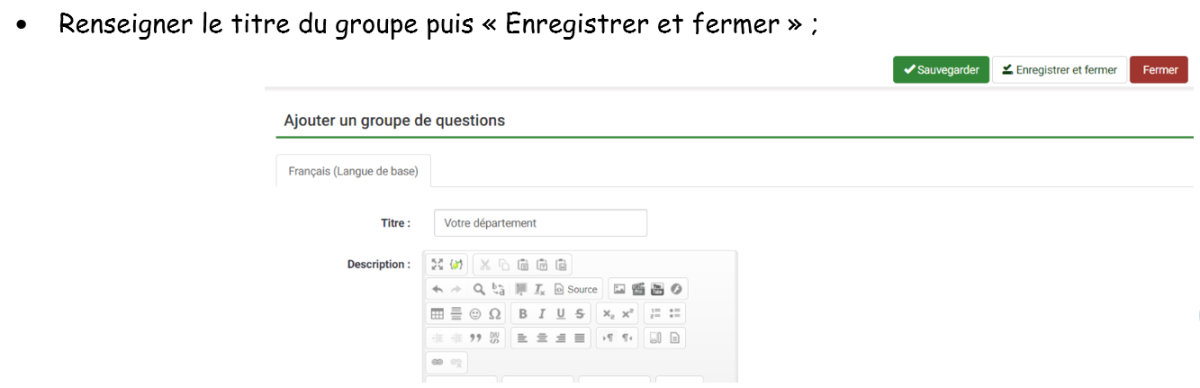Toggle italic text in the editor
The image size is (1200, 388).
[541, 314]
